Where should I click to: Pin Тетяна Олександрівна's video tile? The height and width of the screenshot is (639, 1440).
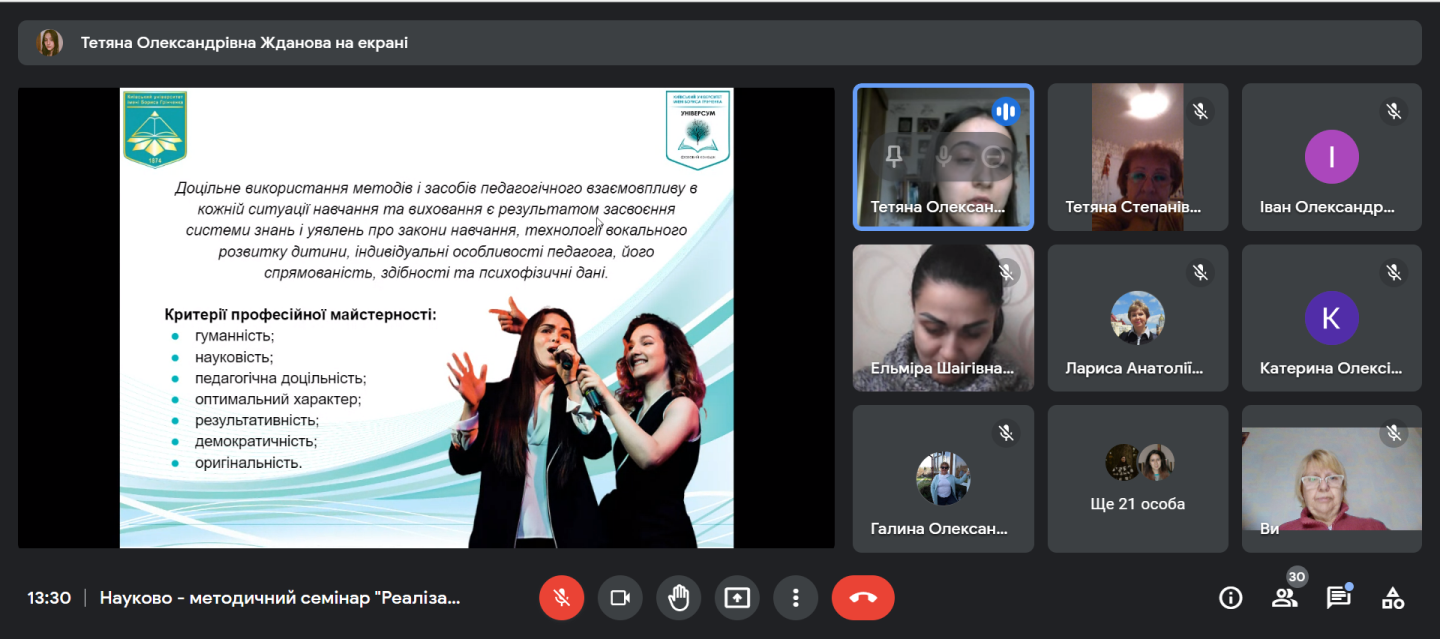pos(894,156)
